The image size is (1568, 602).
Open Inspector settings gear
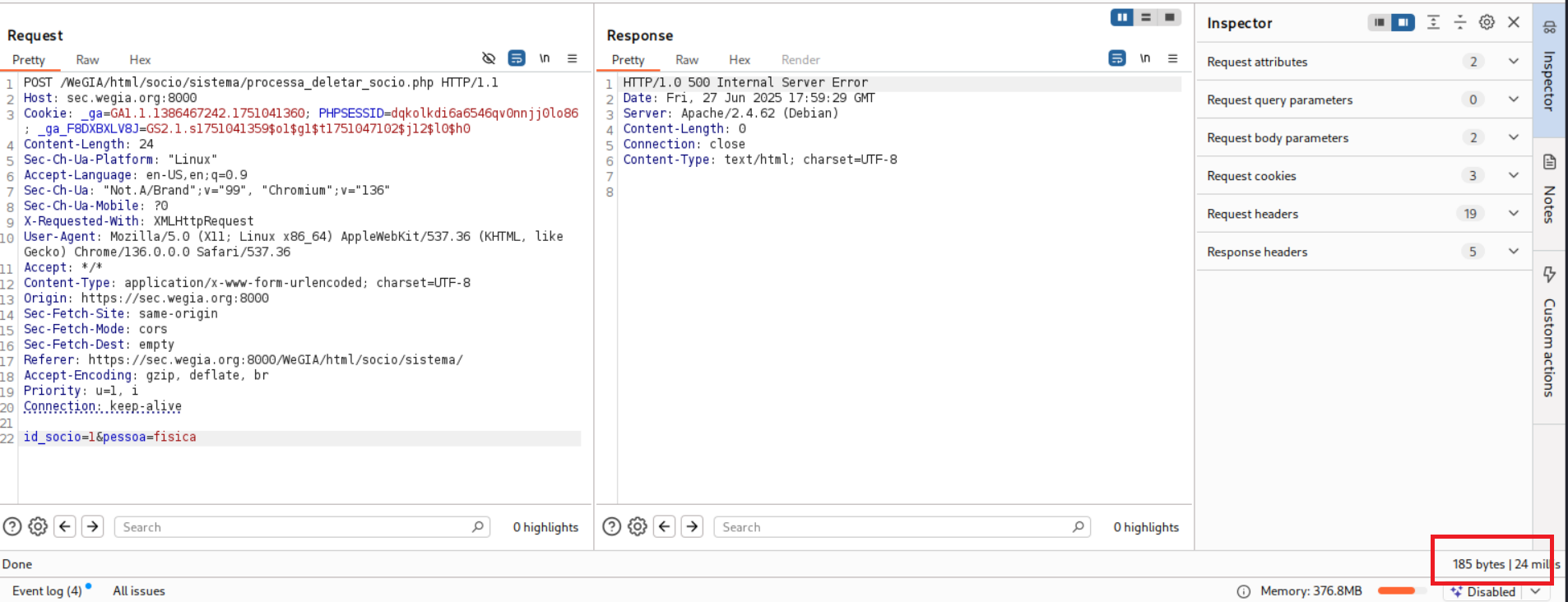(1487, 22)
